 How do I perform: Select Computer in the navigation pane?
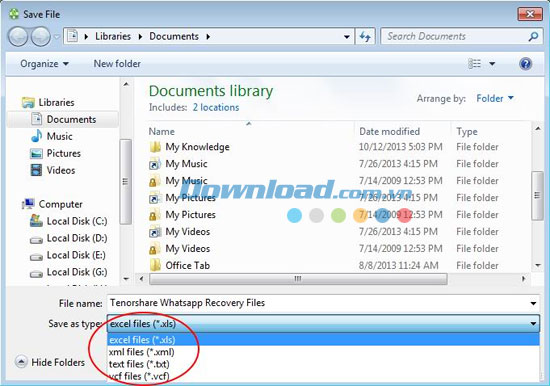[52, 204]
